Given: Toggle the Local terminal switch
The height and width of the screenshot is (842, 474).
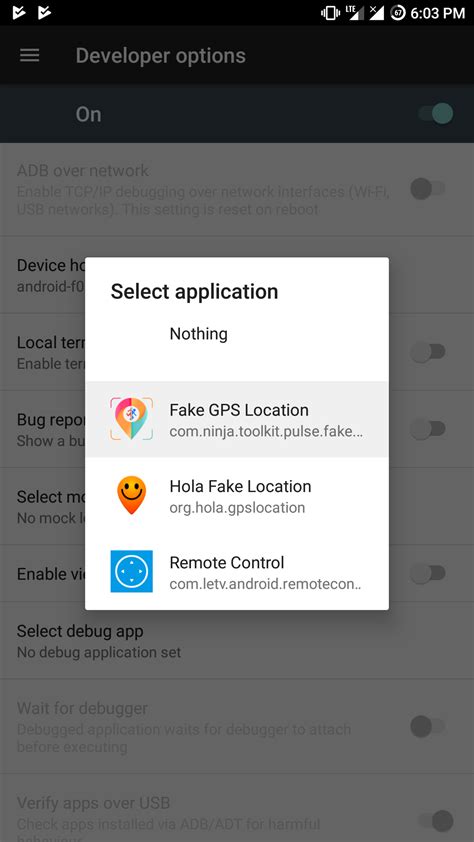Looking at the screenshot, I should pyautogui.click(x=428, y=352).
